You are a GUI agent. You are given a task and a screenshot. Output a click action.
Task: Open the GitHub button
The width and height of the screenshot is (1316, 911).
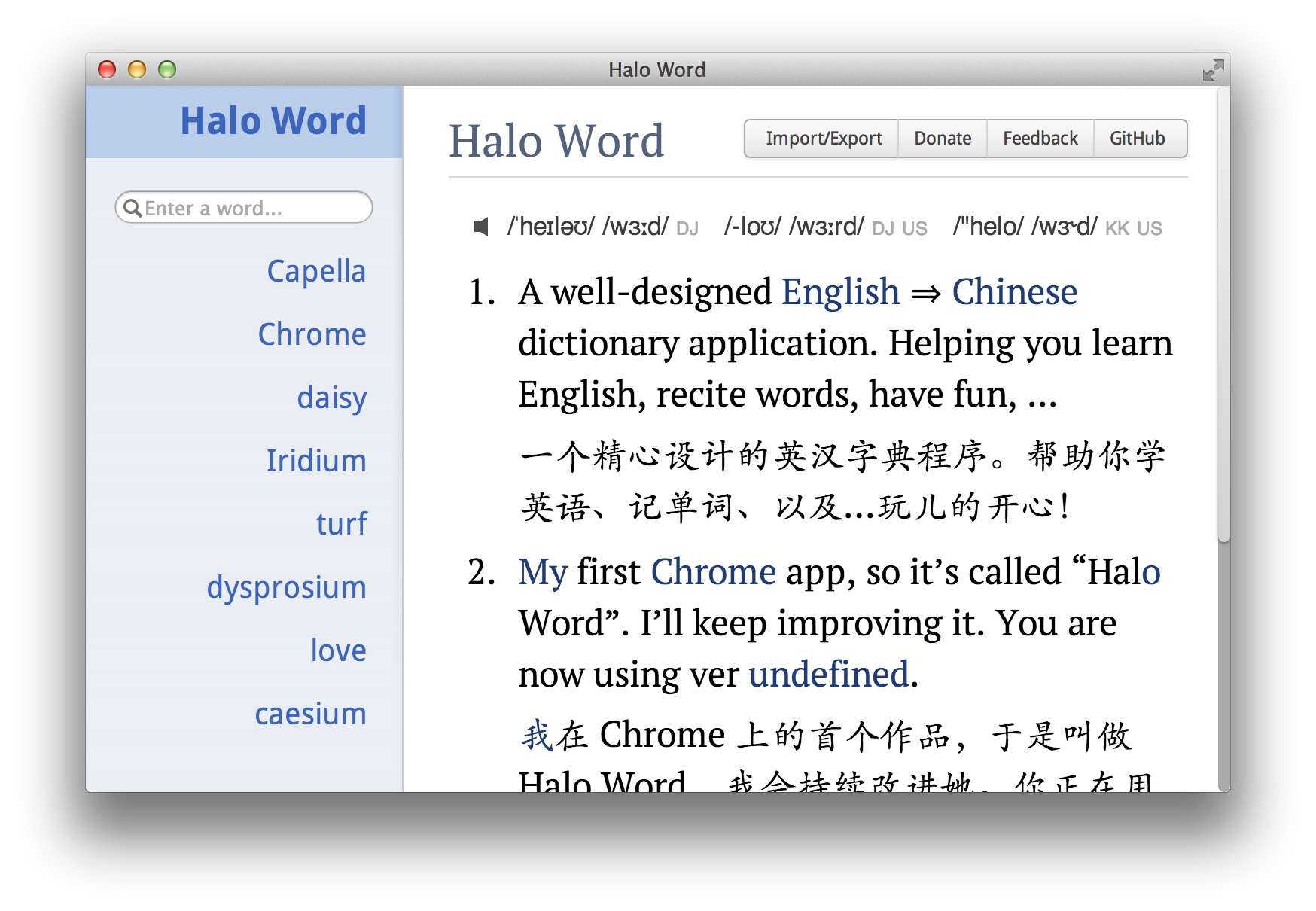[1140, 139]
